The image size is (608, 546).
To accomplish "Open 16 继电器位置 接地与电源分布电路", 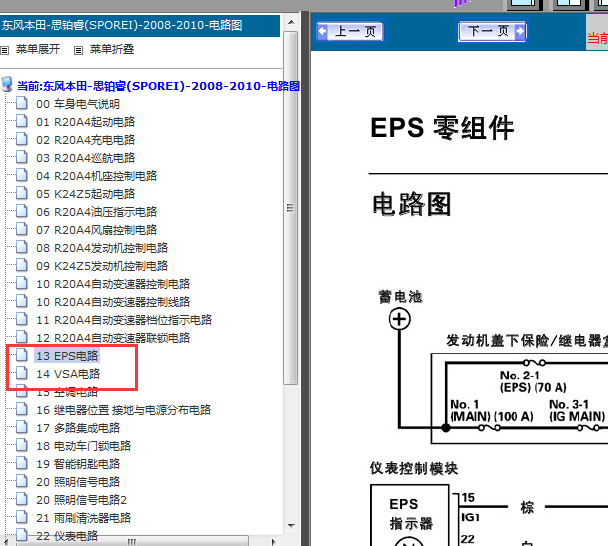I will pos(124,410).
